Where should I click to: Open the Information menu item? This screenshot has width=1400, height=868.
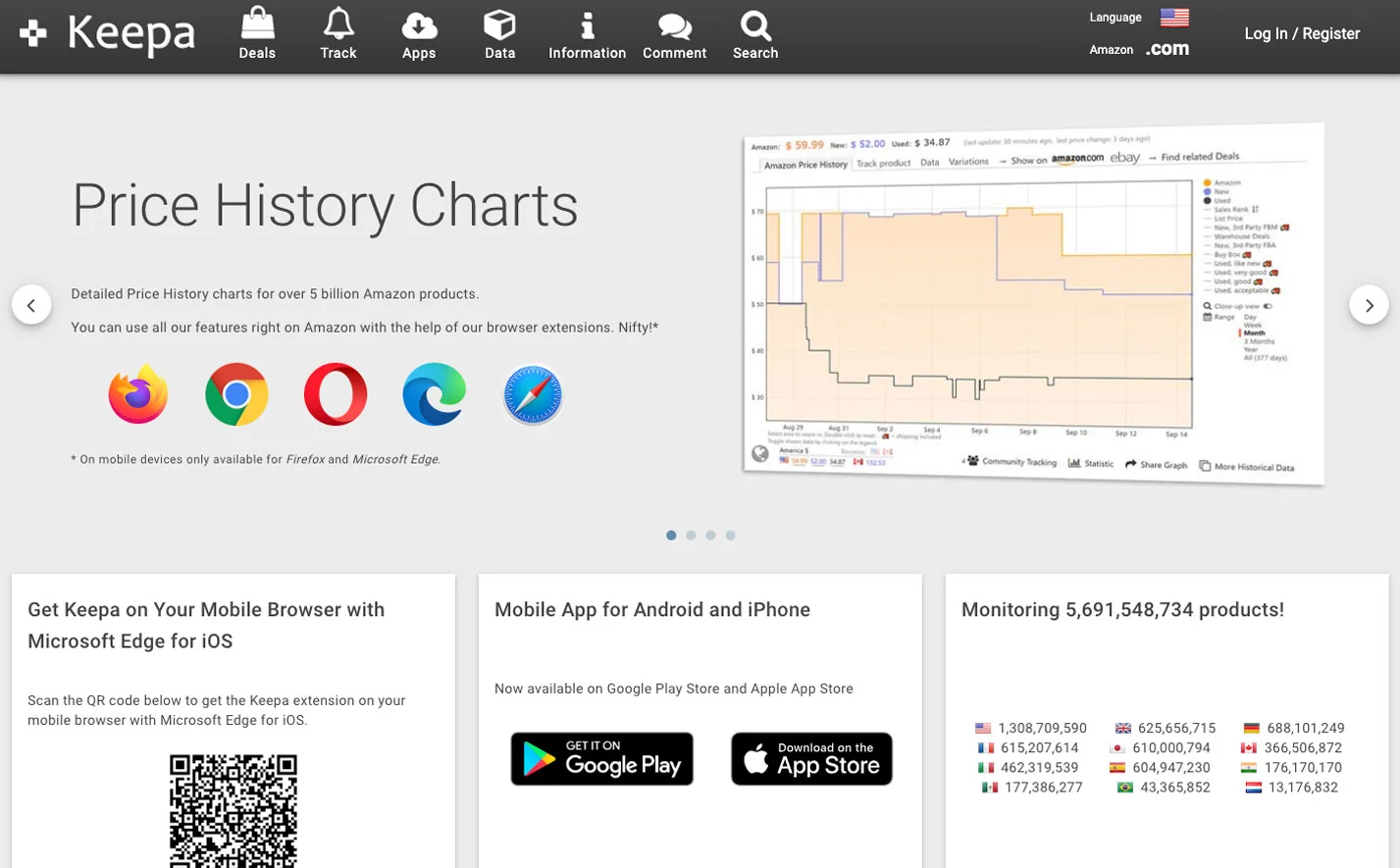click(587, 34)
